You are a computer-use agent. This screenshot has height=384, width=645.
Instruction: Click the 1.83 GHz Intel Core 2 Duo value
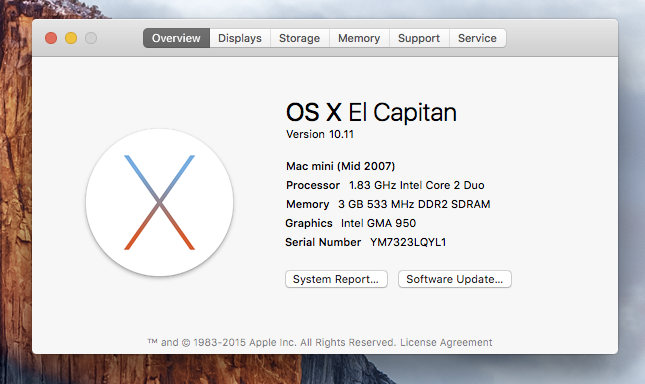pos(416,185)
